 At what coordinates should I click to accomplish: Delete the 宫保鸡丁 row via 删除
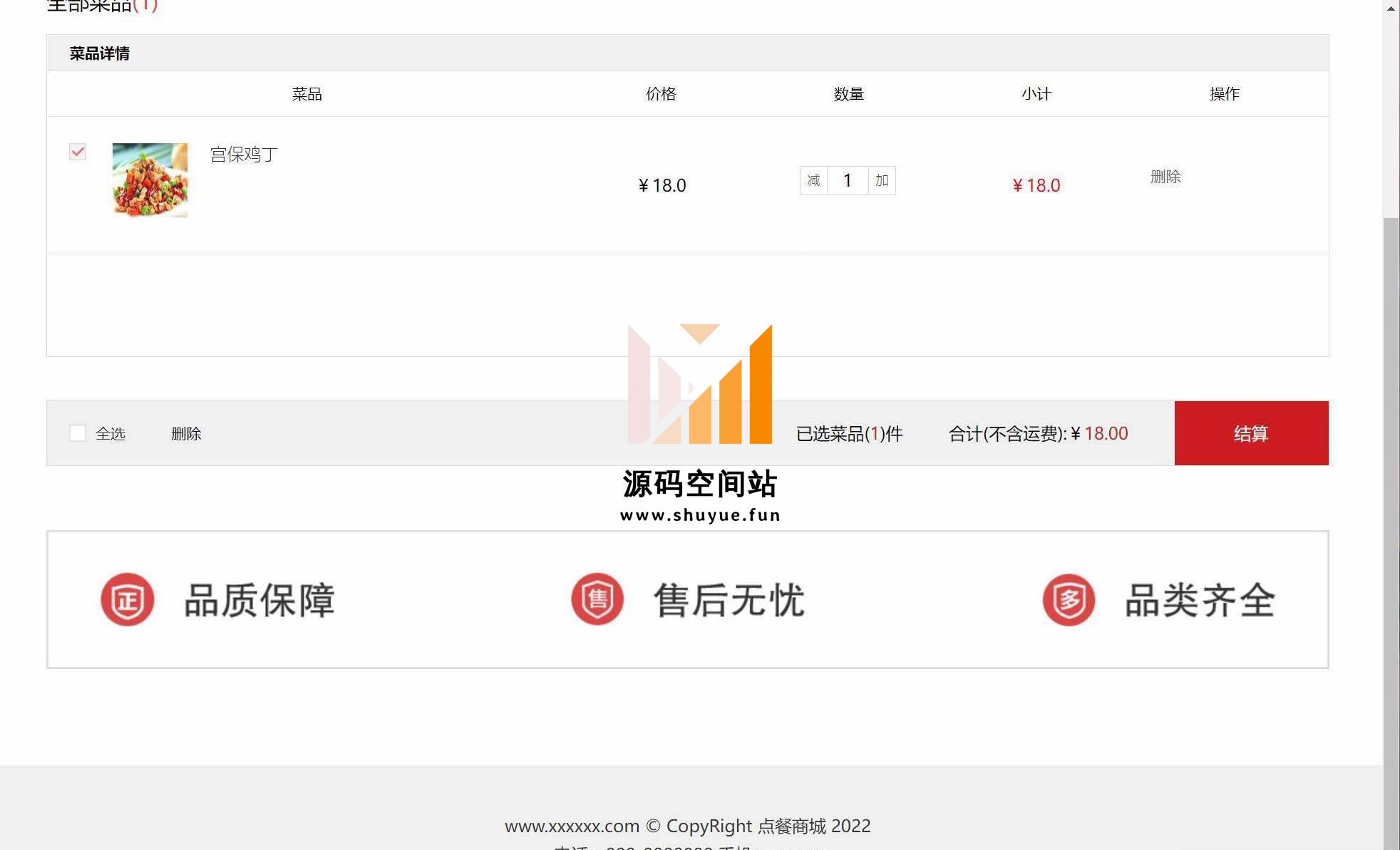click(1165, 177)
